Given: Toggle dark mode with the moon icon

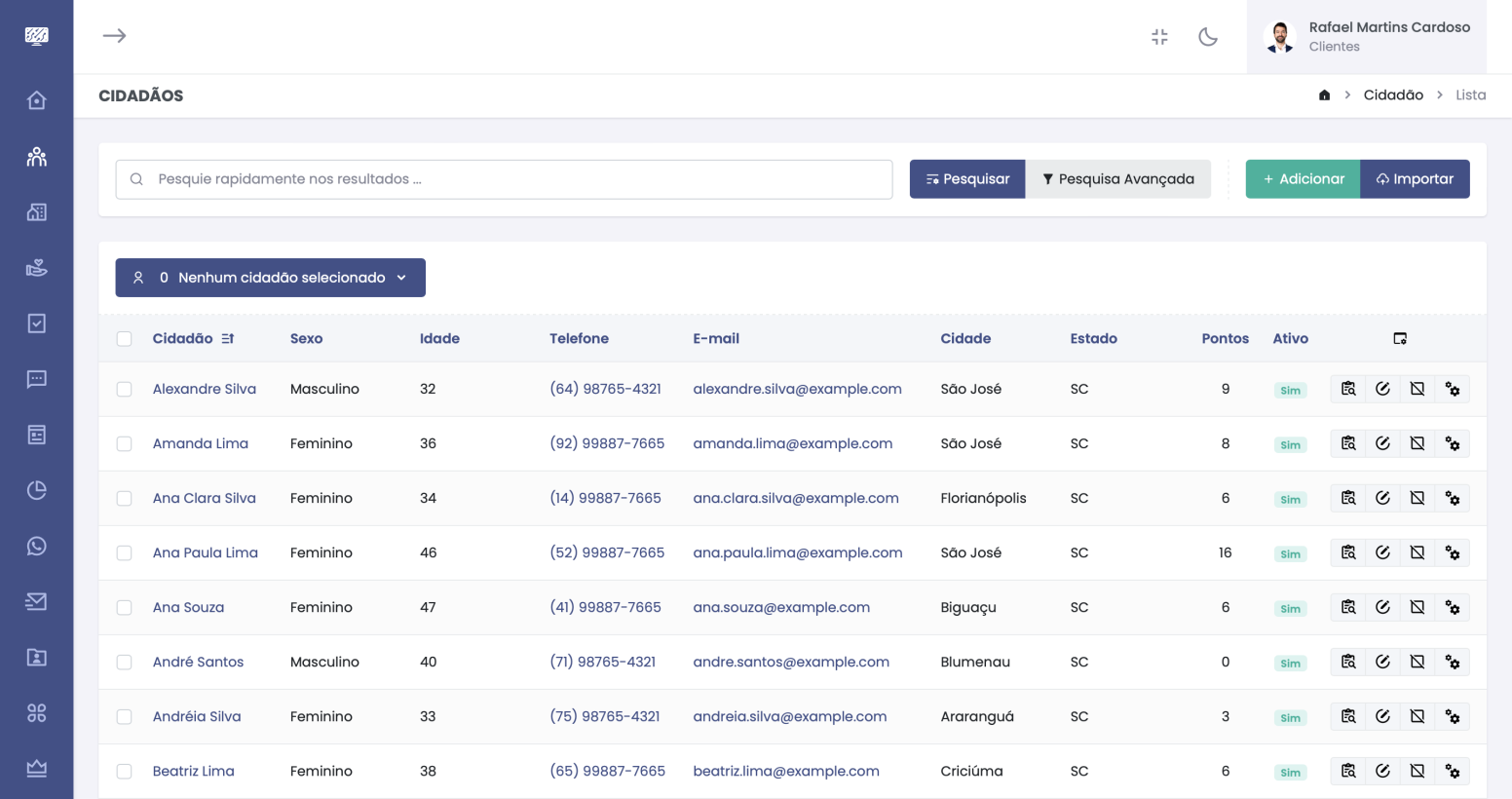Looking at the screenshot, I should [1208, 37].
